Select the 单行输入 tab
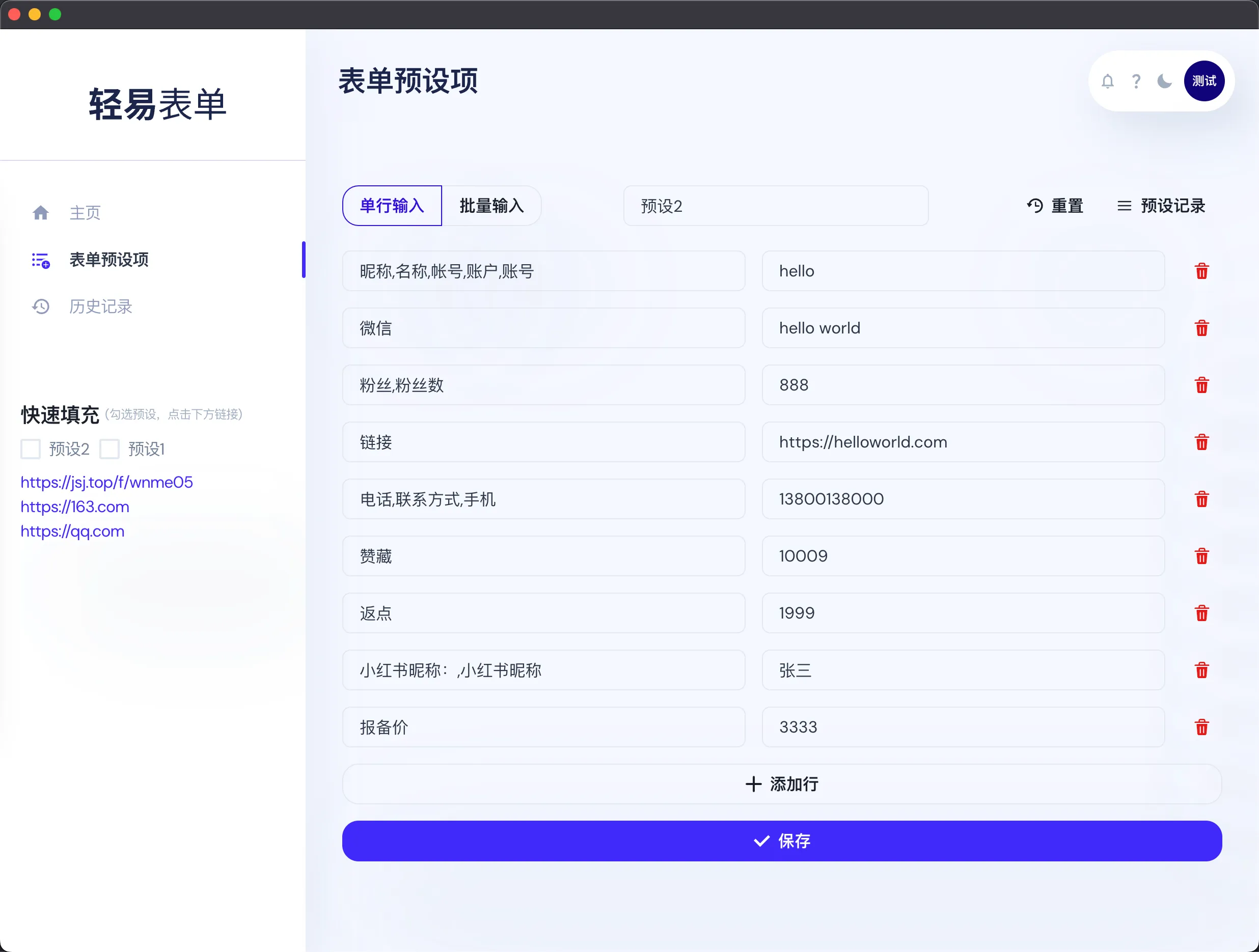 coord(392,206)
